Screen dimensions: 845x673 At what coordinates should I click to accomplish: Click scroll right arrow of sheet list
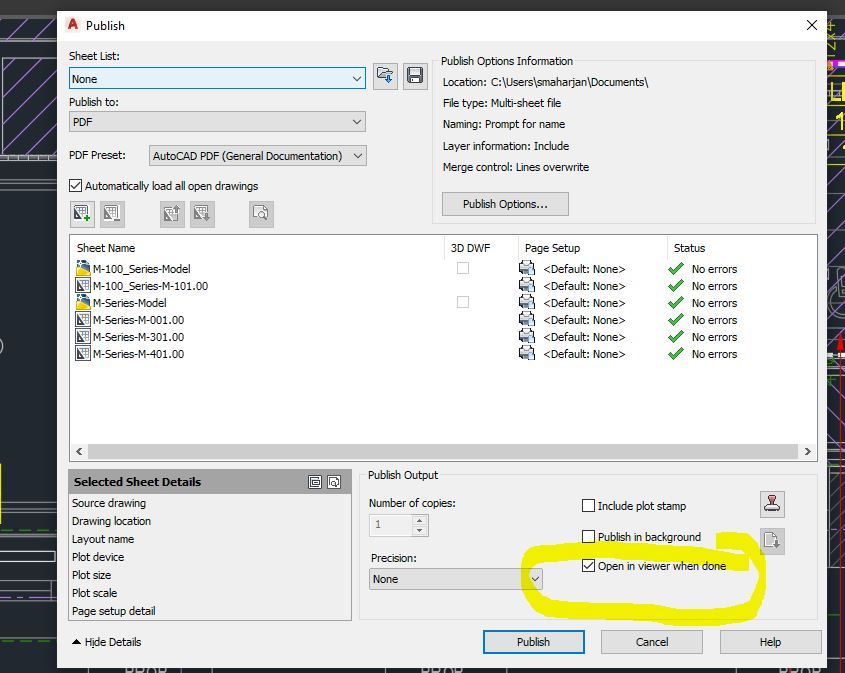coord(807,451)
